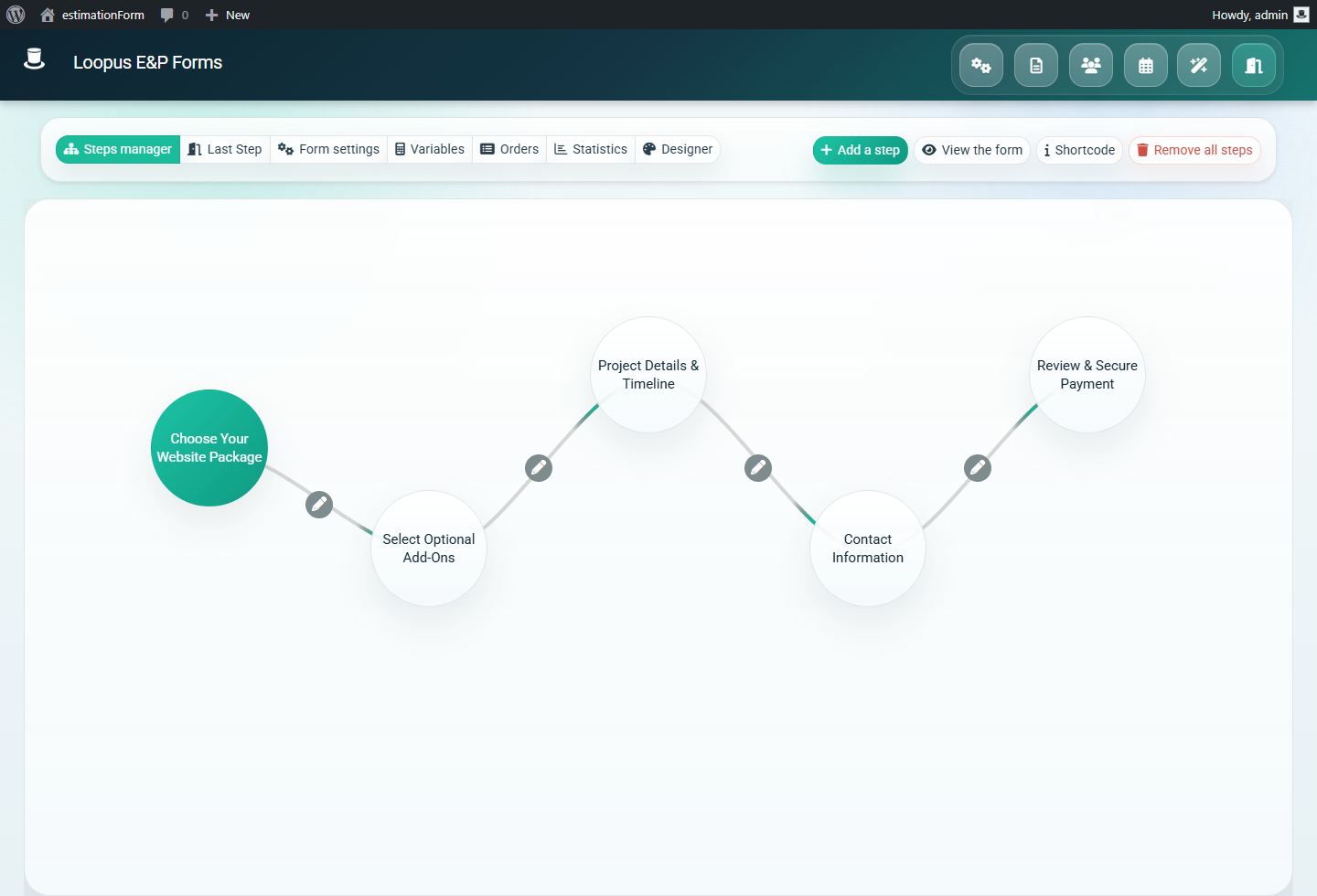
Task: Edit link between Contact Information and Review Payment
Action: tap(978, 467)
